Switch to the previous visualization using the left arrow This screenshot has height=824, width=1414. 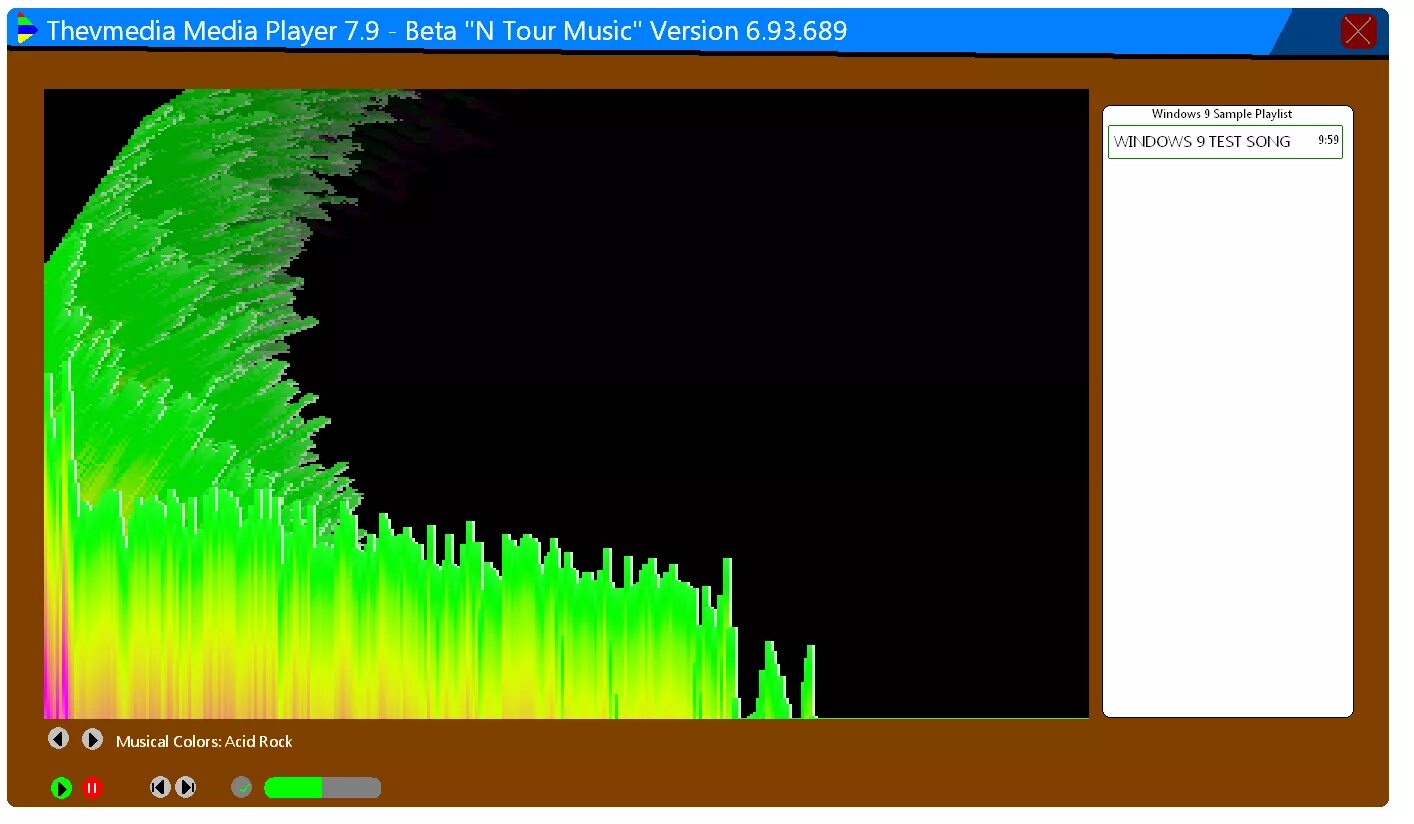[x=58, y=738]
